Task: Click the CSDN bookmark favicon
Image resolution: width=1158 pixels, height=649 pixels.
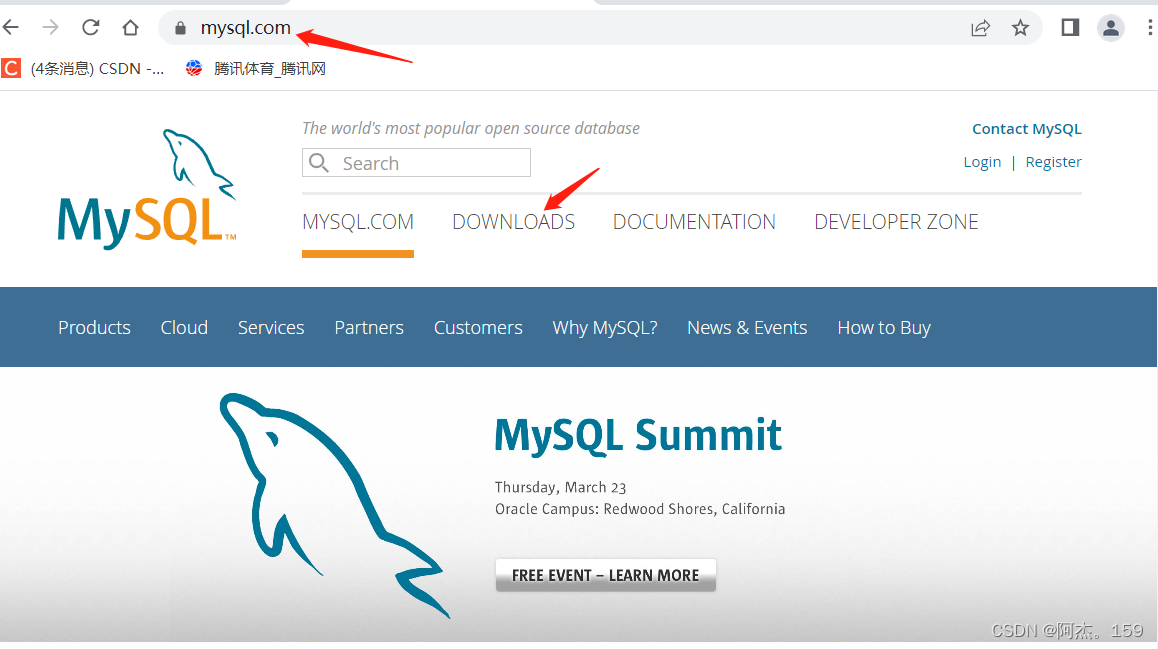Action: click(10, 69)
